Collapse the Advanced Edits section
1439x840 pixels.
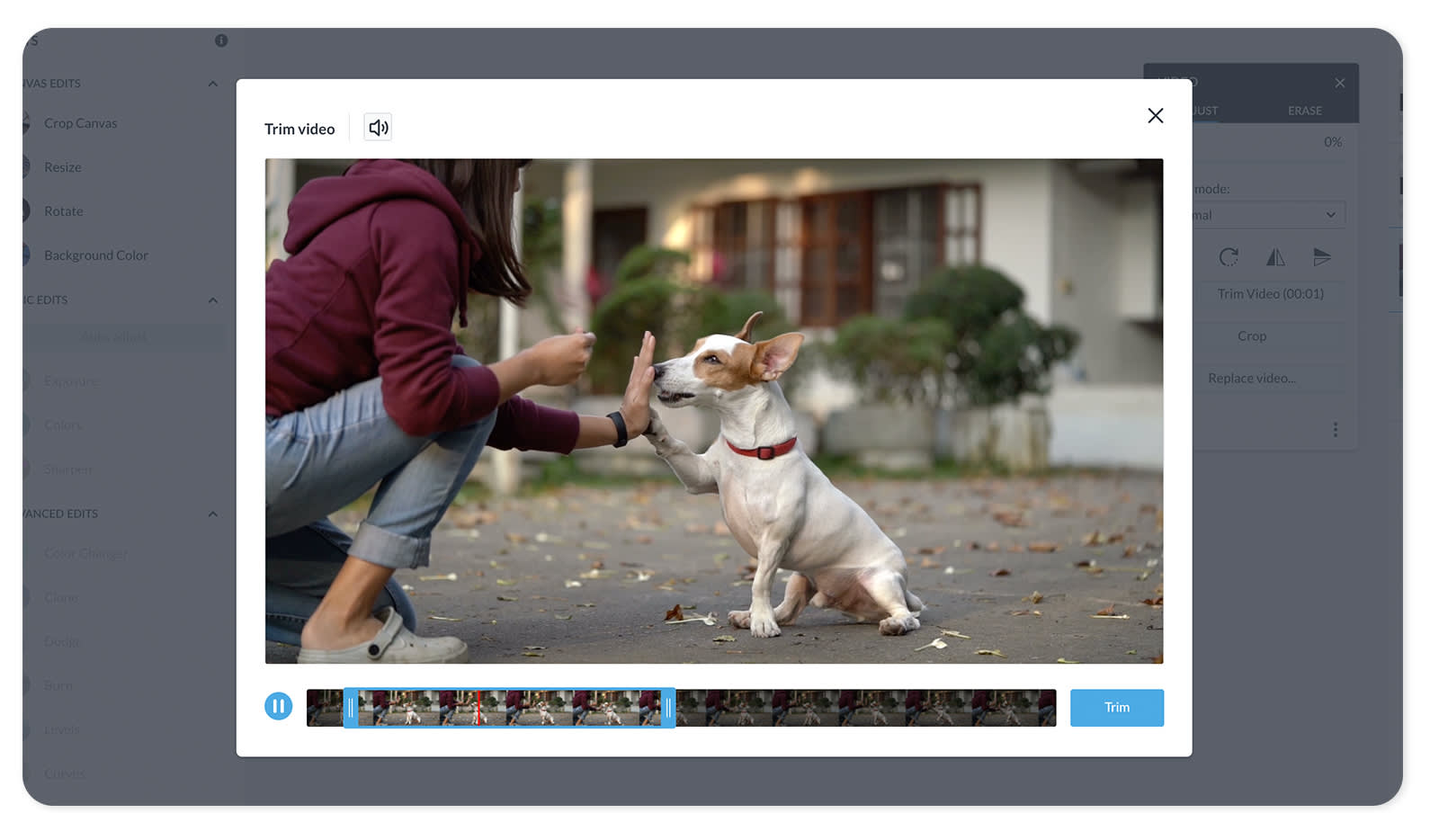(213, 514)
